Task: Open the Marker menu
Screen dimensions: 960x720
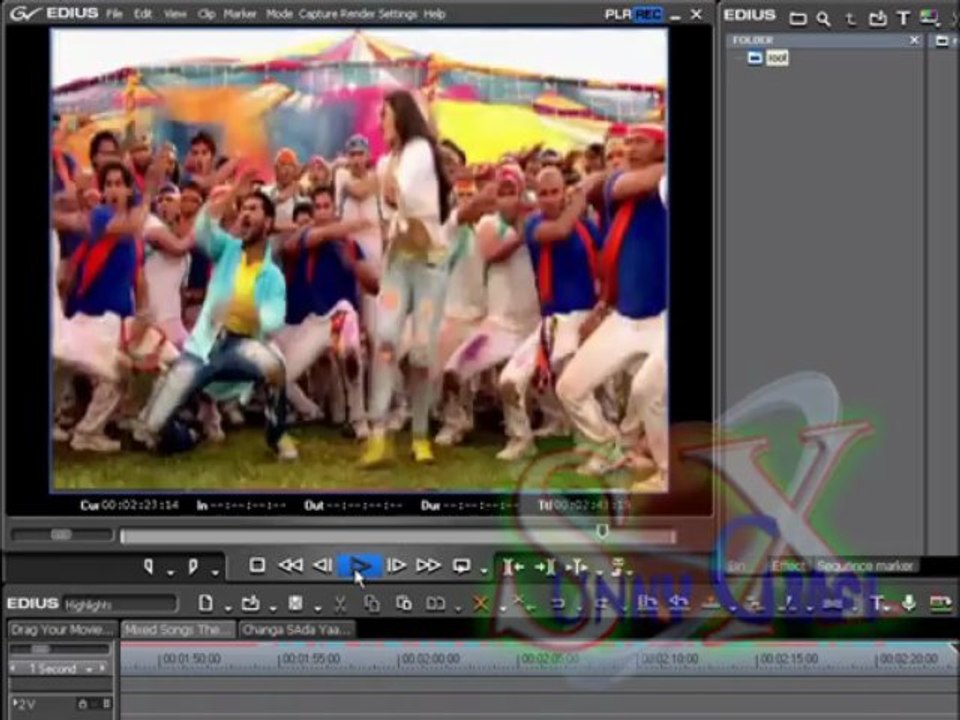Action: (239, 13)
